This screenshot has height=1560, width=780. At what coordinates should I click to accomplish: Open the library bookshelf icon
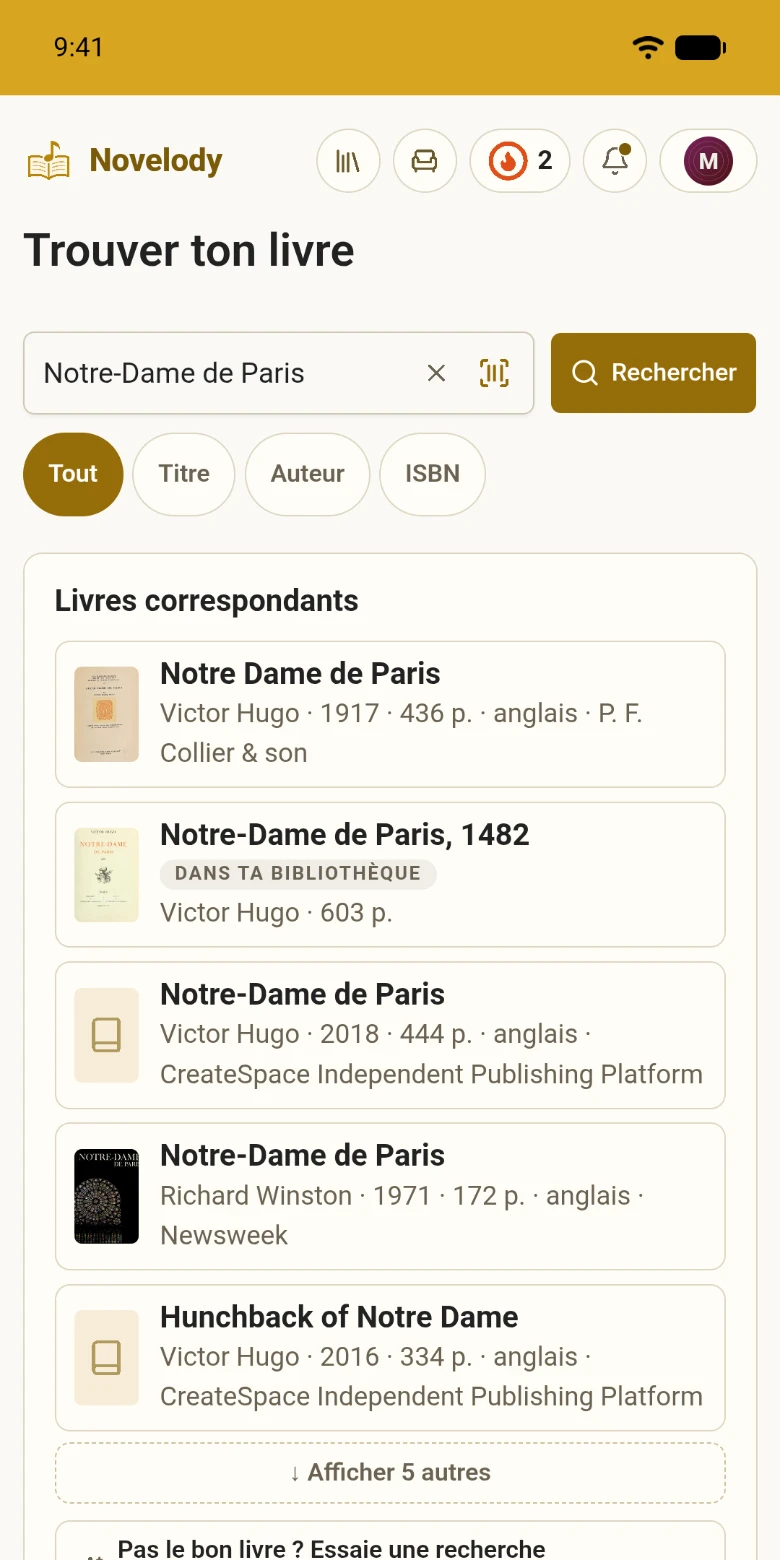tap(348, 160)
